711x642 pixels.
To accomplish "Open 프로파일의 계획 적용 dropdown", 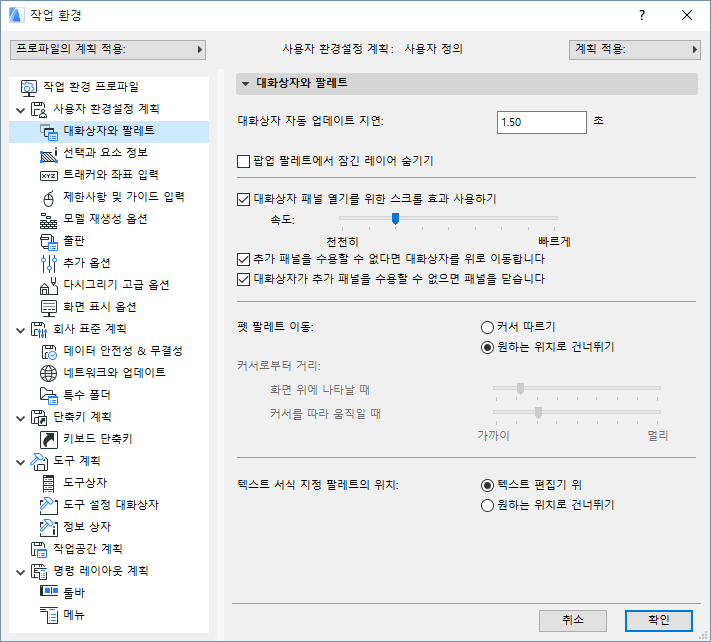I will click(x=108, y=49).
